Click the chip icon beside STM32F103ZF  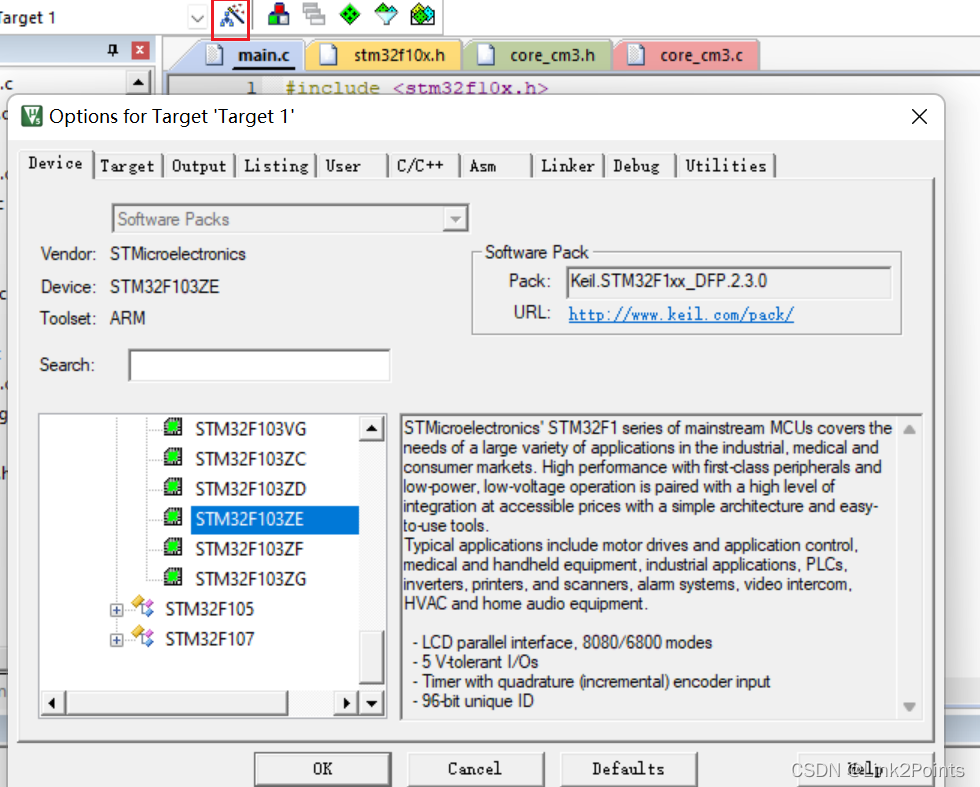click(x=173, y=546)
